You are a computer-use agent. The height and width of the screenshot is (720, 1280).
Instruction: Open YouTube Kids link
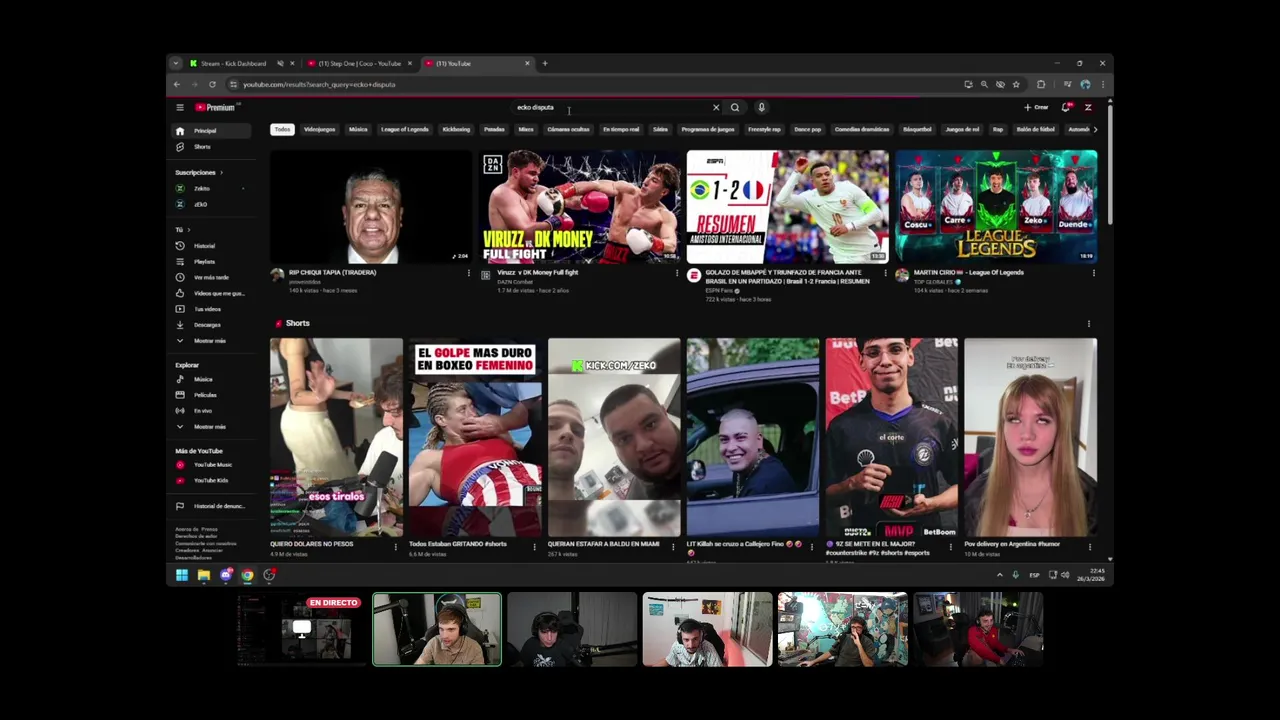coord(212,480)
